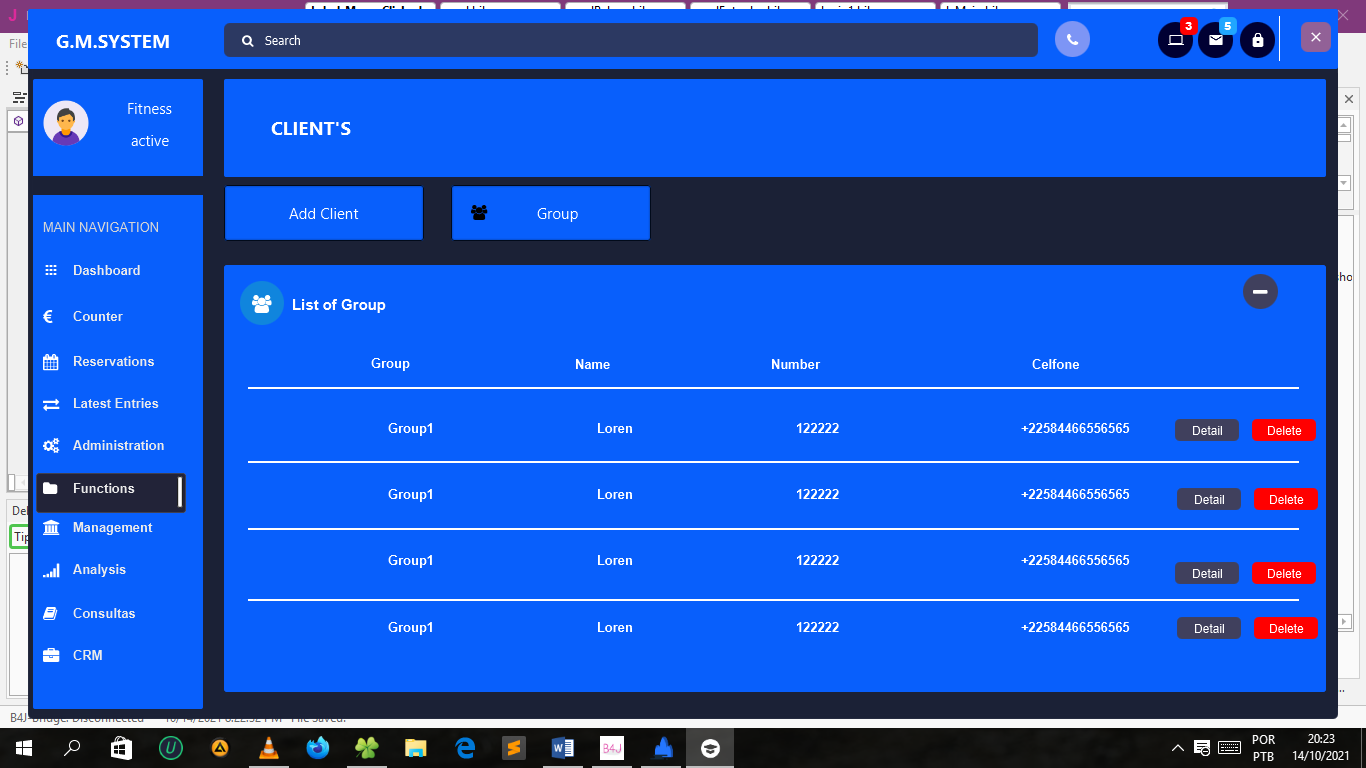Delete the last Group1 row
1366x768 pixels.
click(x=1286, y=628)
